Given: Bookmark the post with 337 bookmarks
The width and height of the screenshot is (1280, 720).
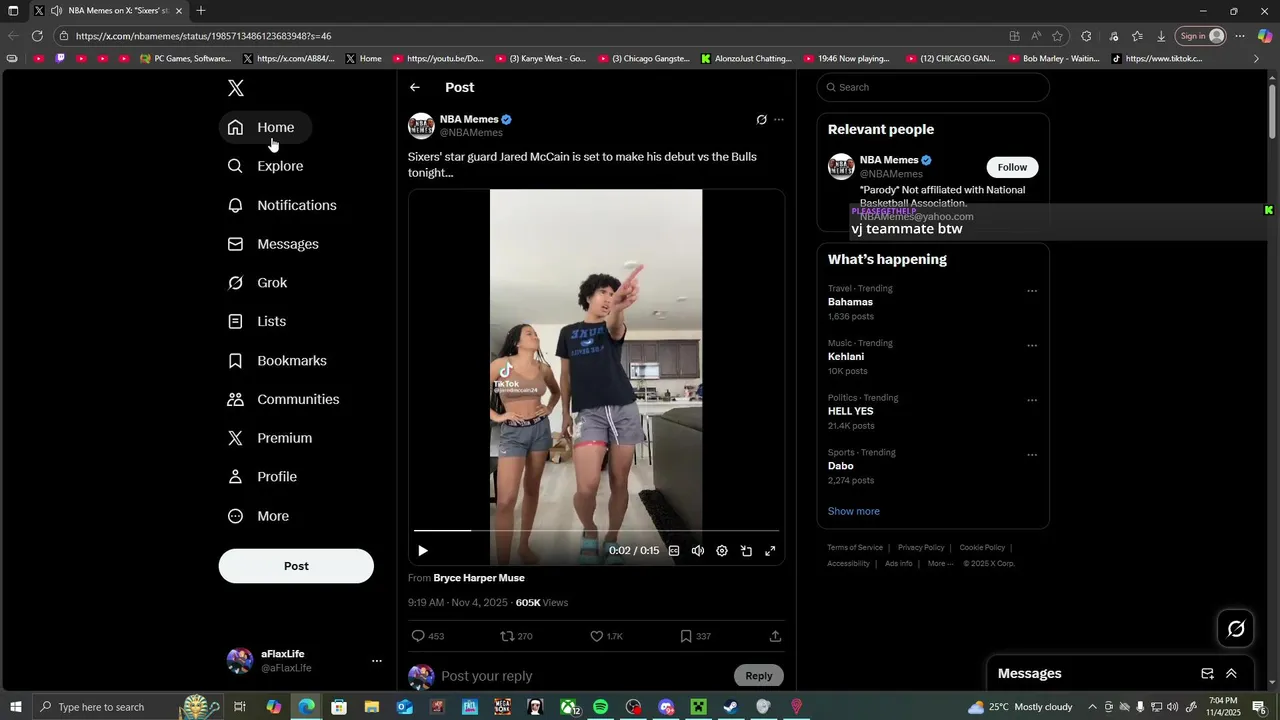Looking at the screenshot, I should [695, 636].
